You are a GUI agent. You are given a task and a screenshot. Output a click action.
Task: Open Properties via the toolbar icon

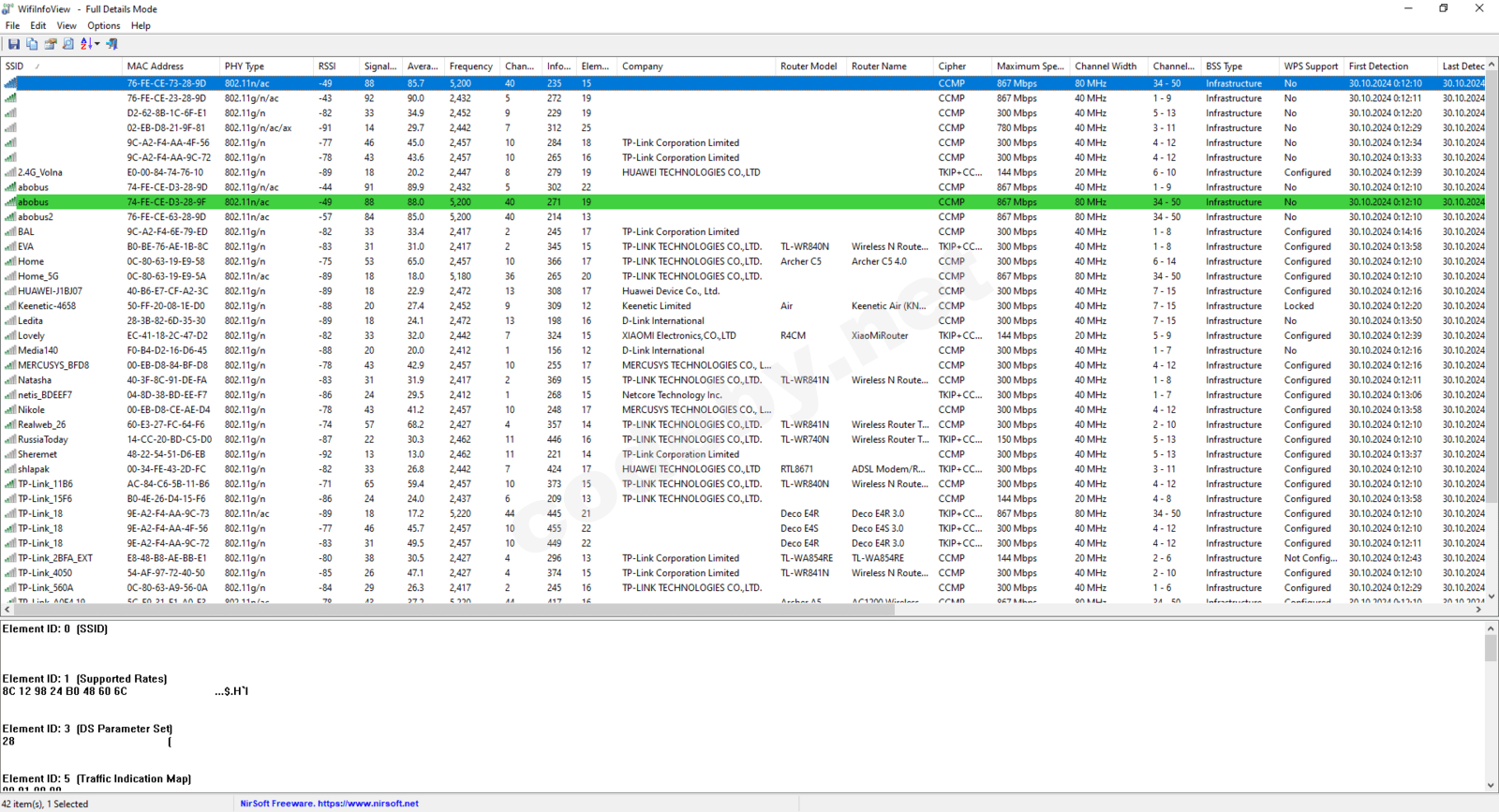coord(50,44)
